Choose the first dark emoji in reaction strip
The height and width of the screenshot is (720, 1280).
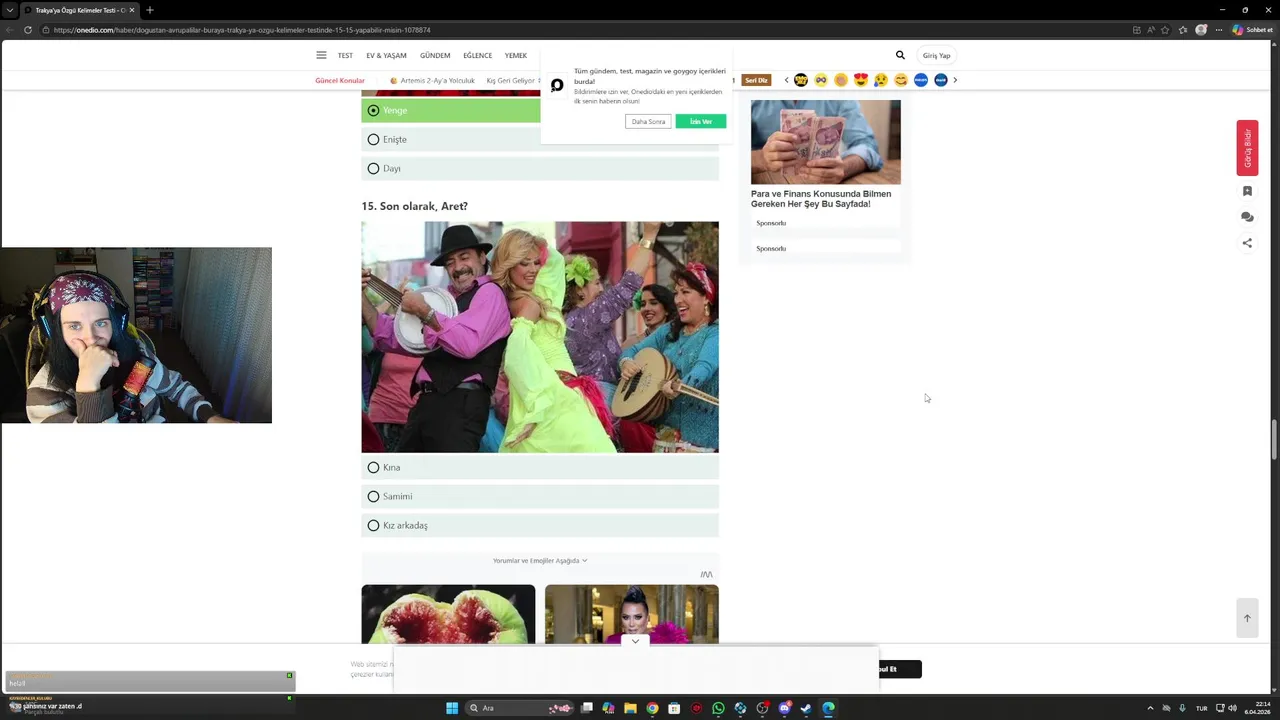[x=801, y=80]
